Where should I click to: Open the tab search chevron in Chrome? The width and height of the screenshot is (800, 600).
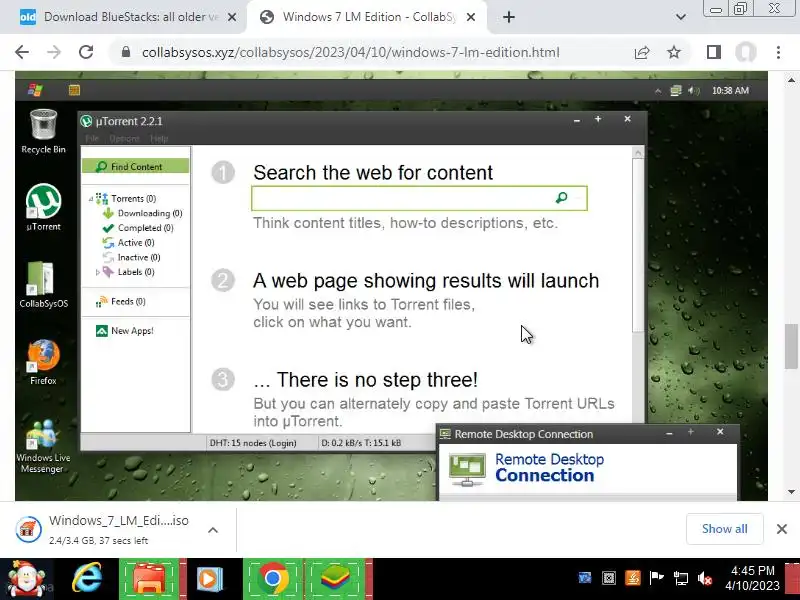681,17
